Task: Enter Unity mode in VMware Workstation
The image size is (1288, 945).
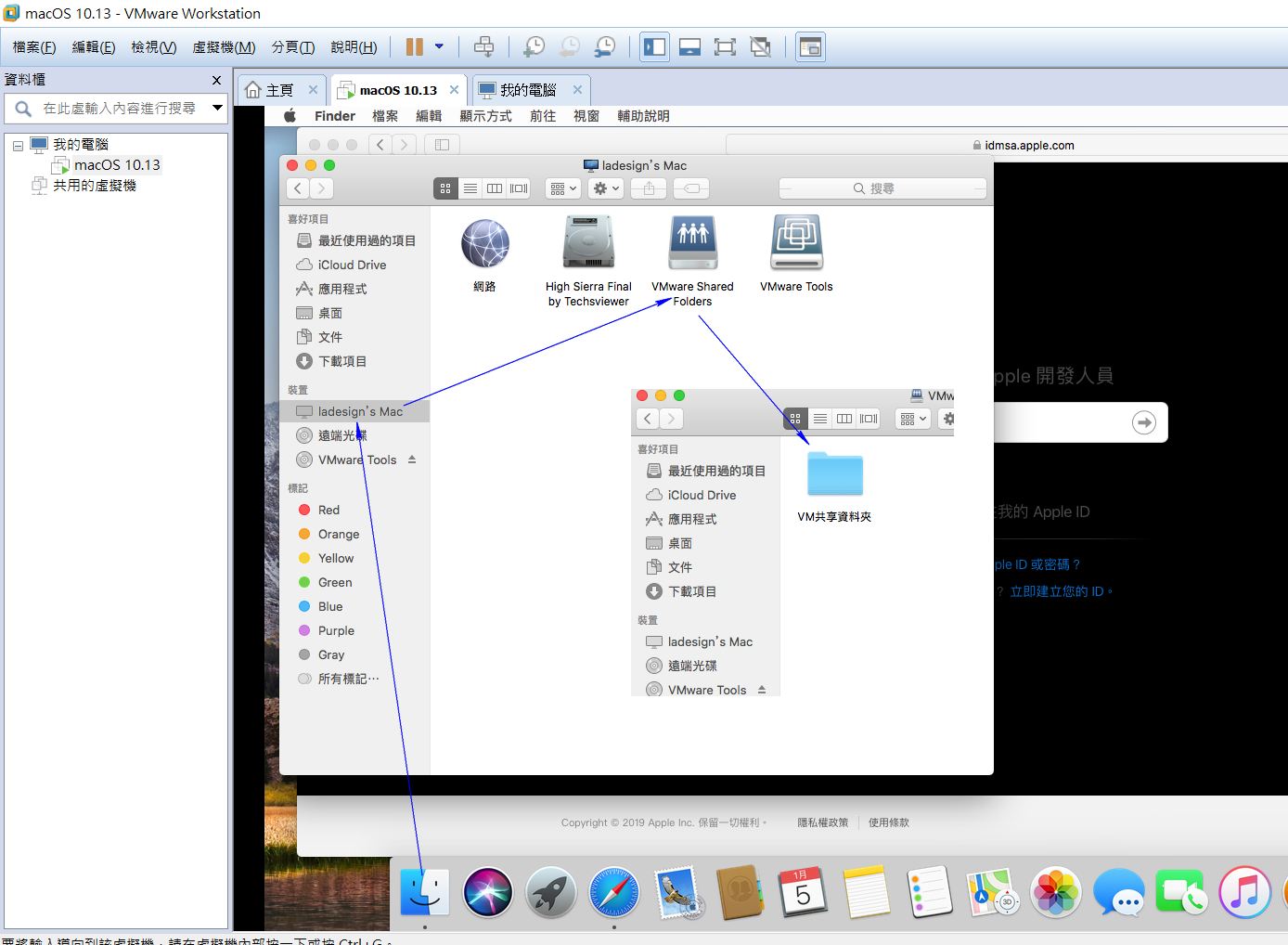Action: [760, 46]
